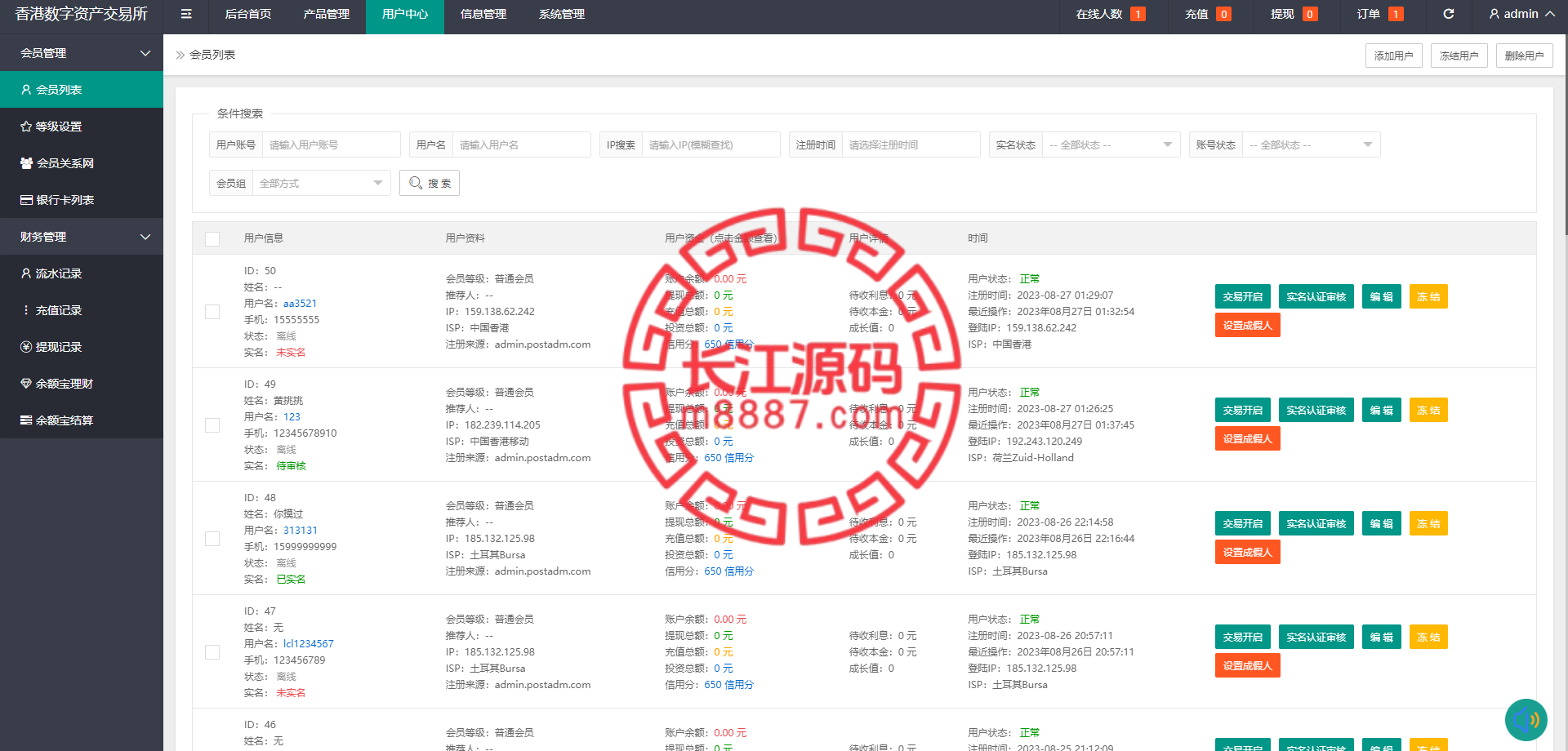Viewport: 1568px width, 751px height.
Task: Toggle the sidebar collapse icon
Action: 186,14
